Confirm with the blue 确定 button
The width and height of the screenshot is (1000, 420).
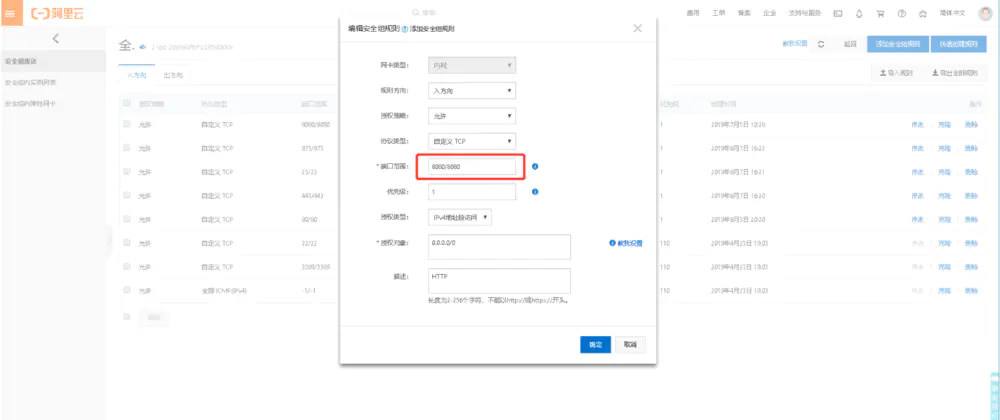596,344
